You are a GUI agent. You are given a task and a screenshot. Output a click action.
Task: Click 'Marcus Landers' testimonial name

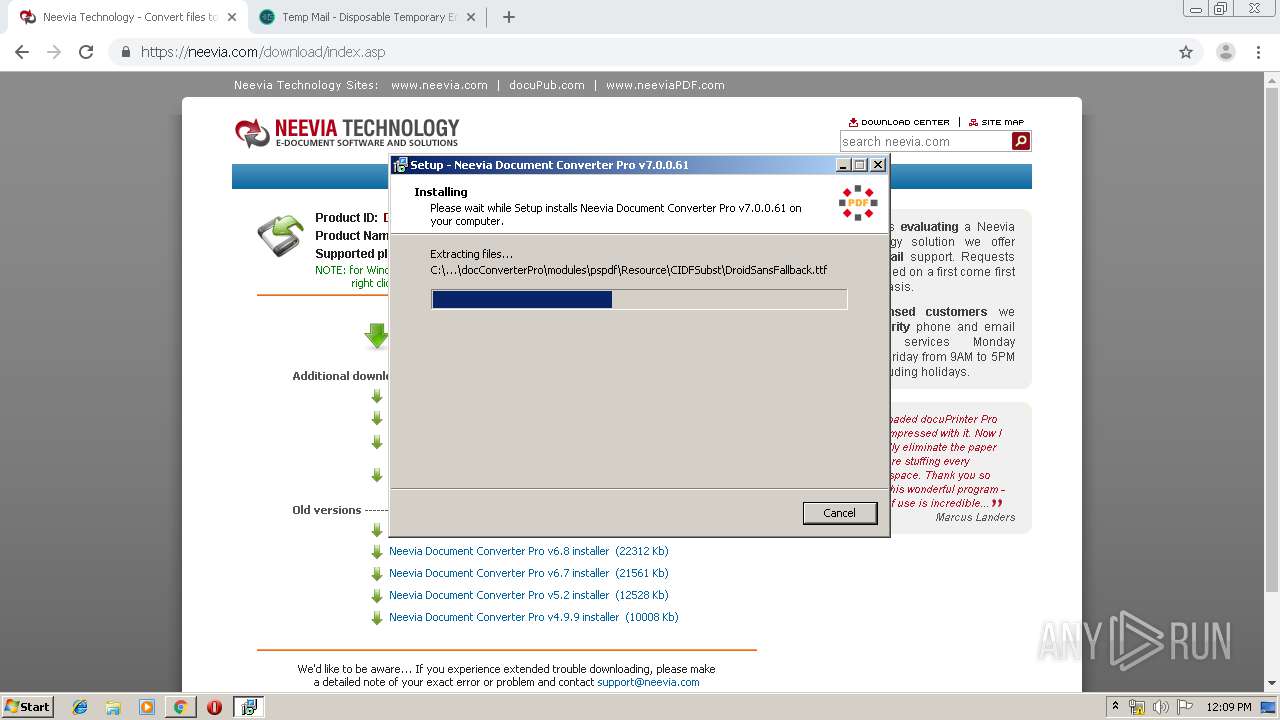(x=975, y=517)
